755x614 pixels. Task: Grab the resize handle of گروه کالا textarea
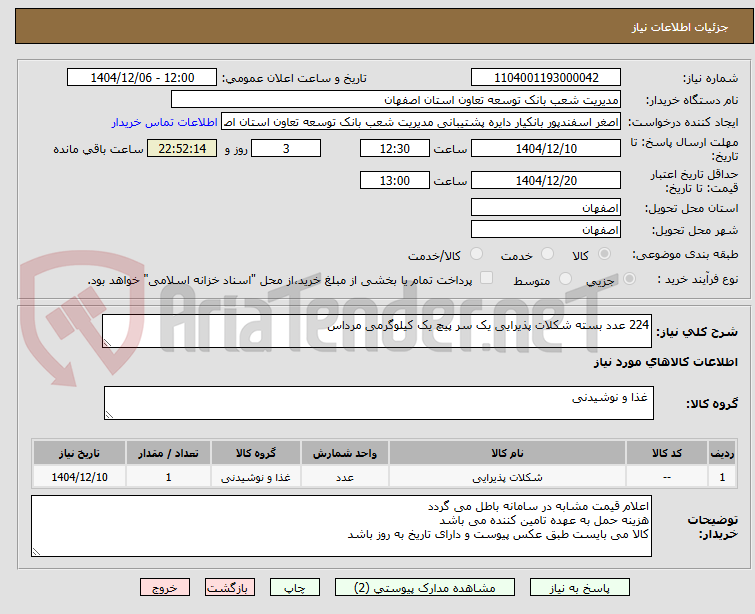pos(109,415)
